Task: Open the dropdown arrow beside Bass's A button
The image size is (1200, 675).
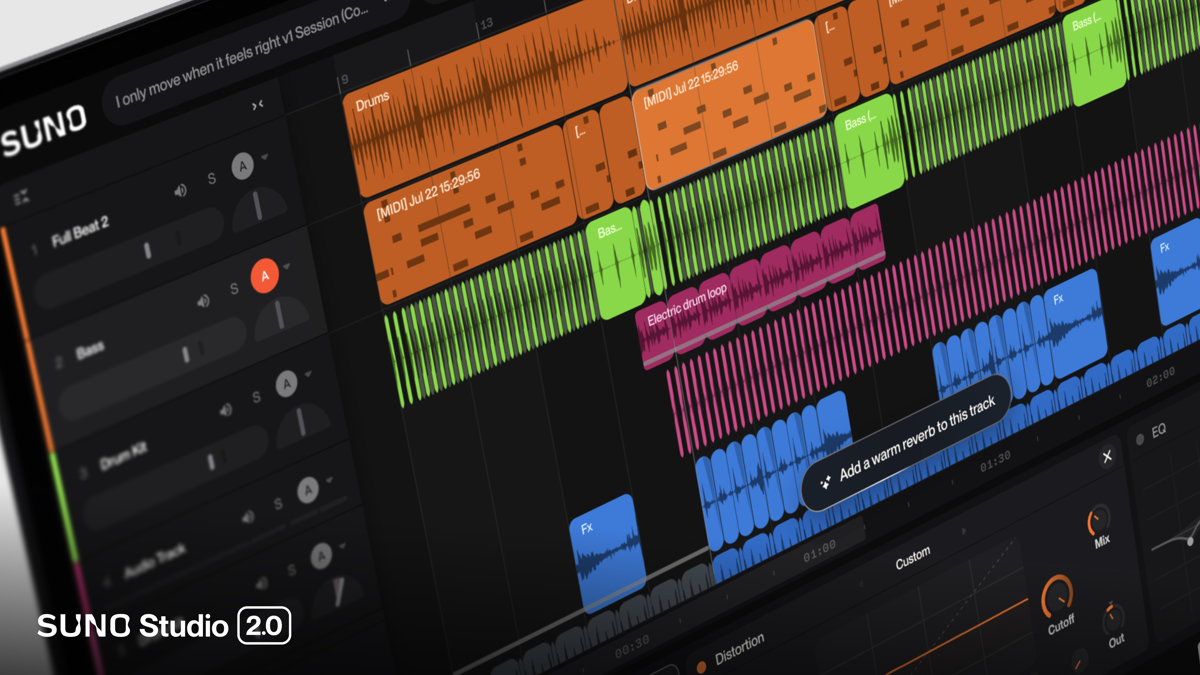Action: (287, 266)
